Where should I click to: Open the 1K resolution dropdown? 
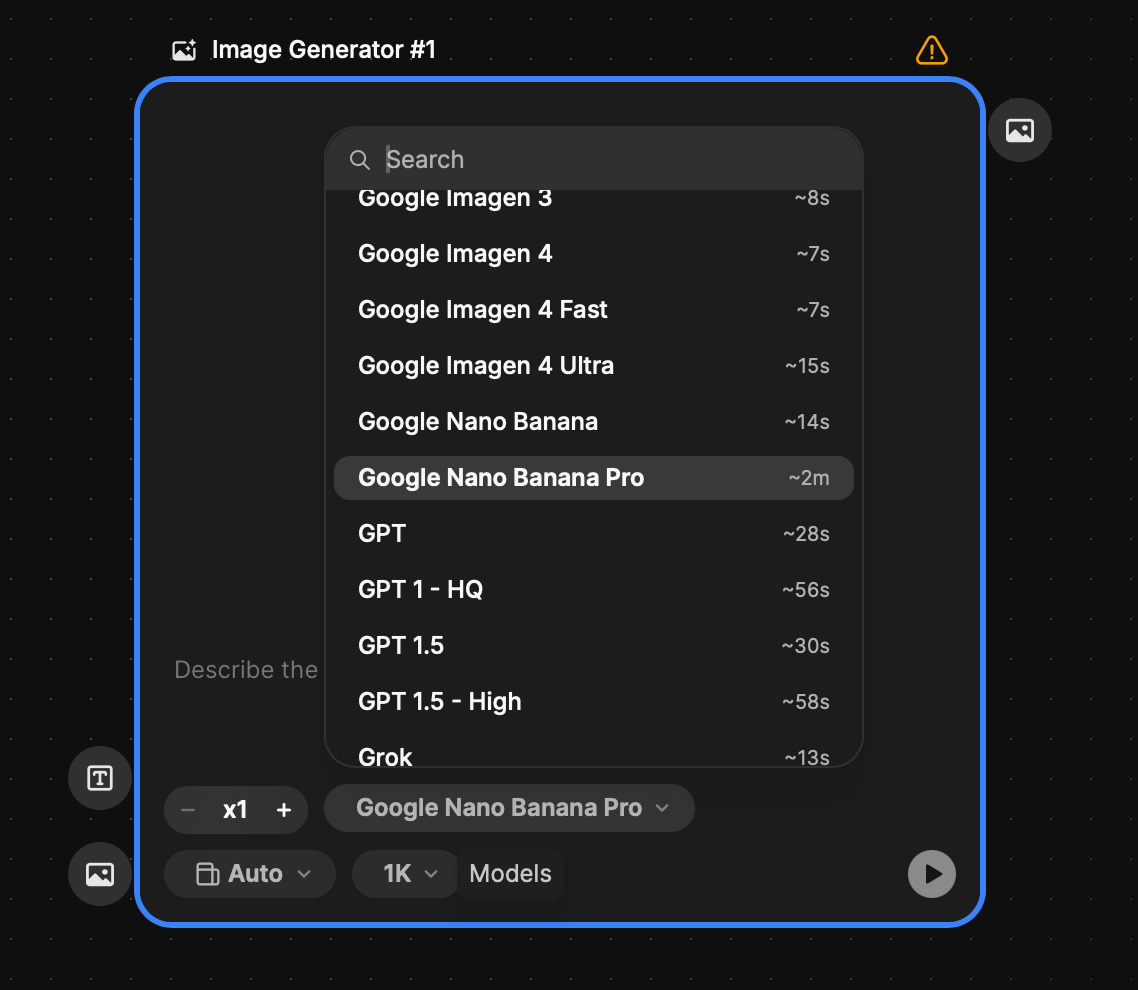pos(408,874)
